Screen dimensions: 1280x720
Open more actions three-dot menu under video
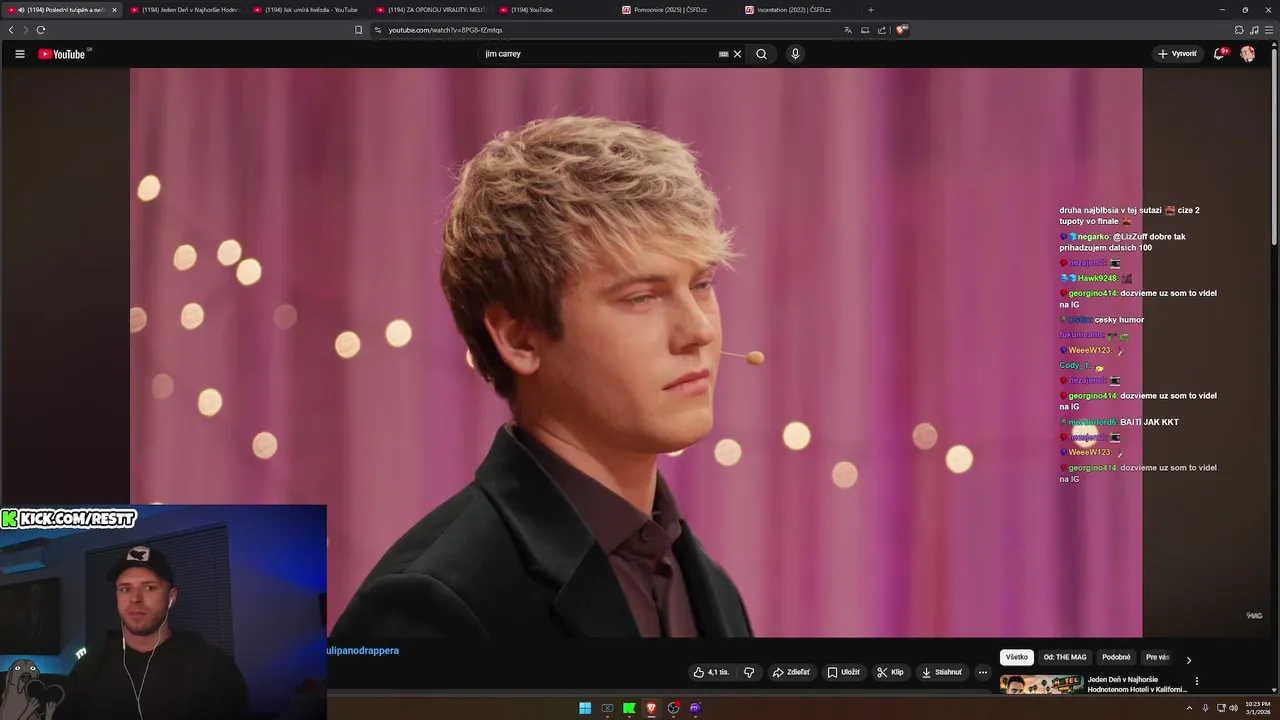[x=983, y=672]
